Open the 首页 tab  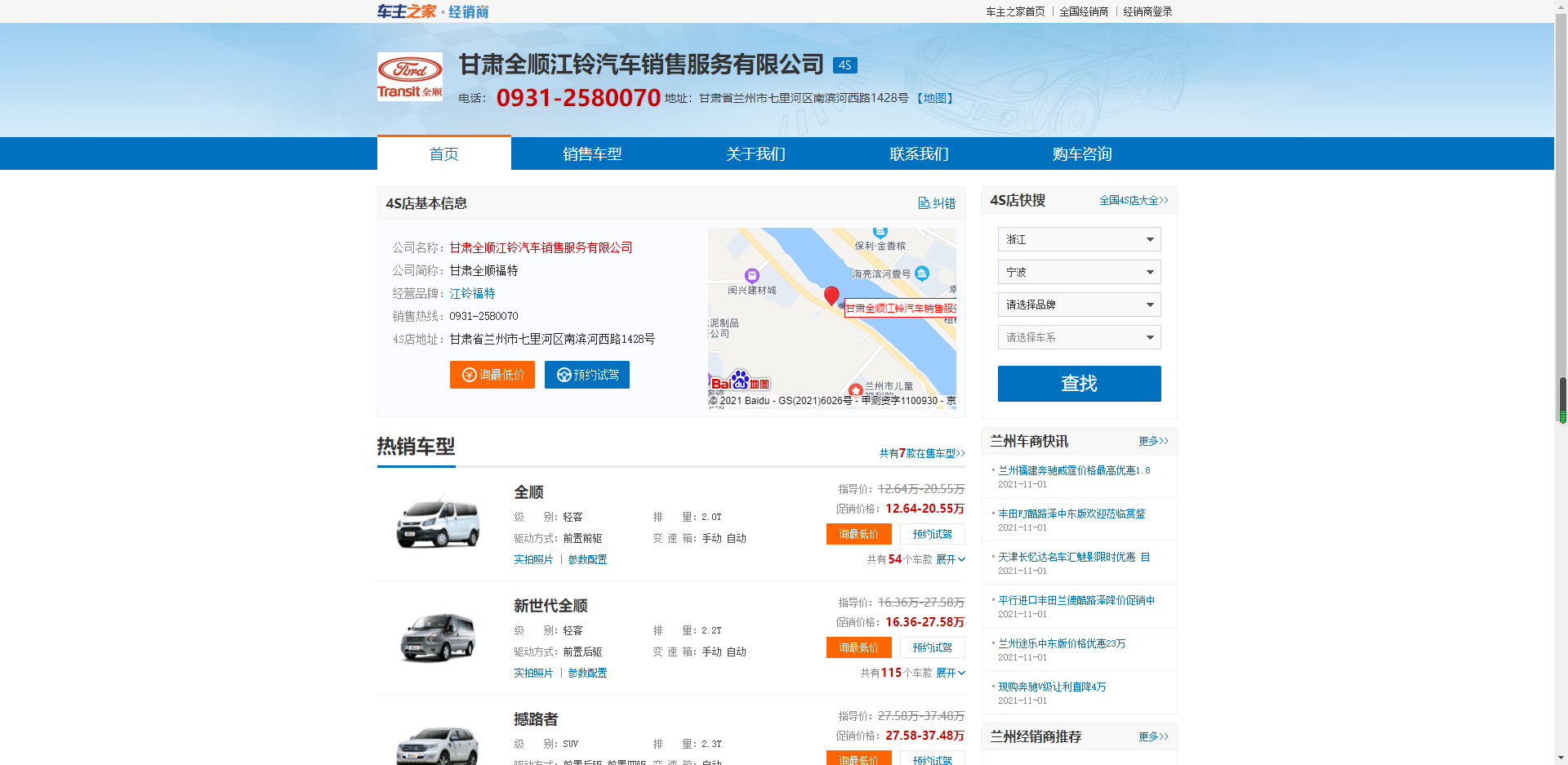pyautogui.click(x=444, y=153)
